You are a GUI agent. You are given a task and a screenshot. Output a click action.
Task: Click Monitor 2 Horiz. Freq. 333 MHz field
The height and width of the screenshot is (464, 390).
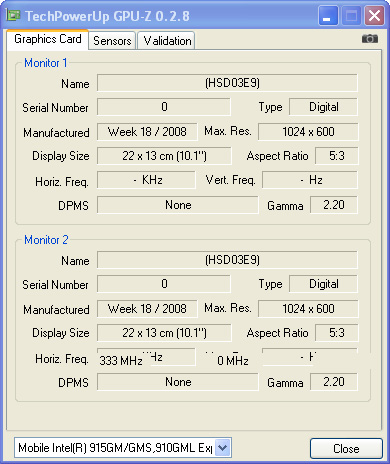click(146, 357)
